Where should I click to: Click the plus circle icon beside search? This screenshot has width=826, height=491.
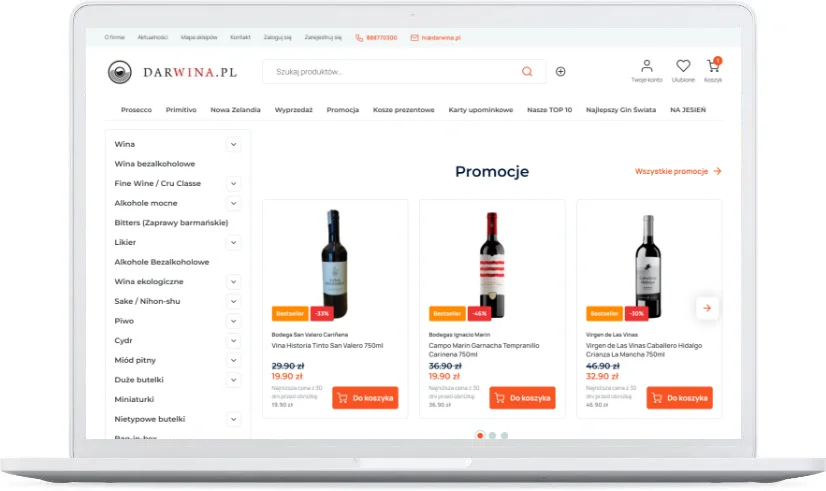560,72
